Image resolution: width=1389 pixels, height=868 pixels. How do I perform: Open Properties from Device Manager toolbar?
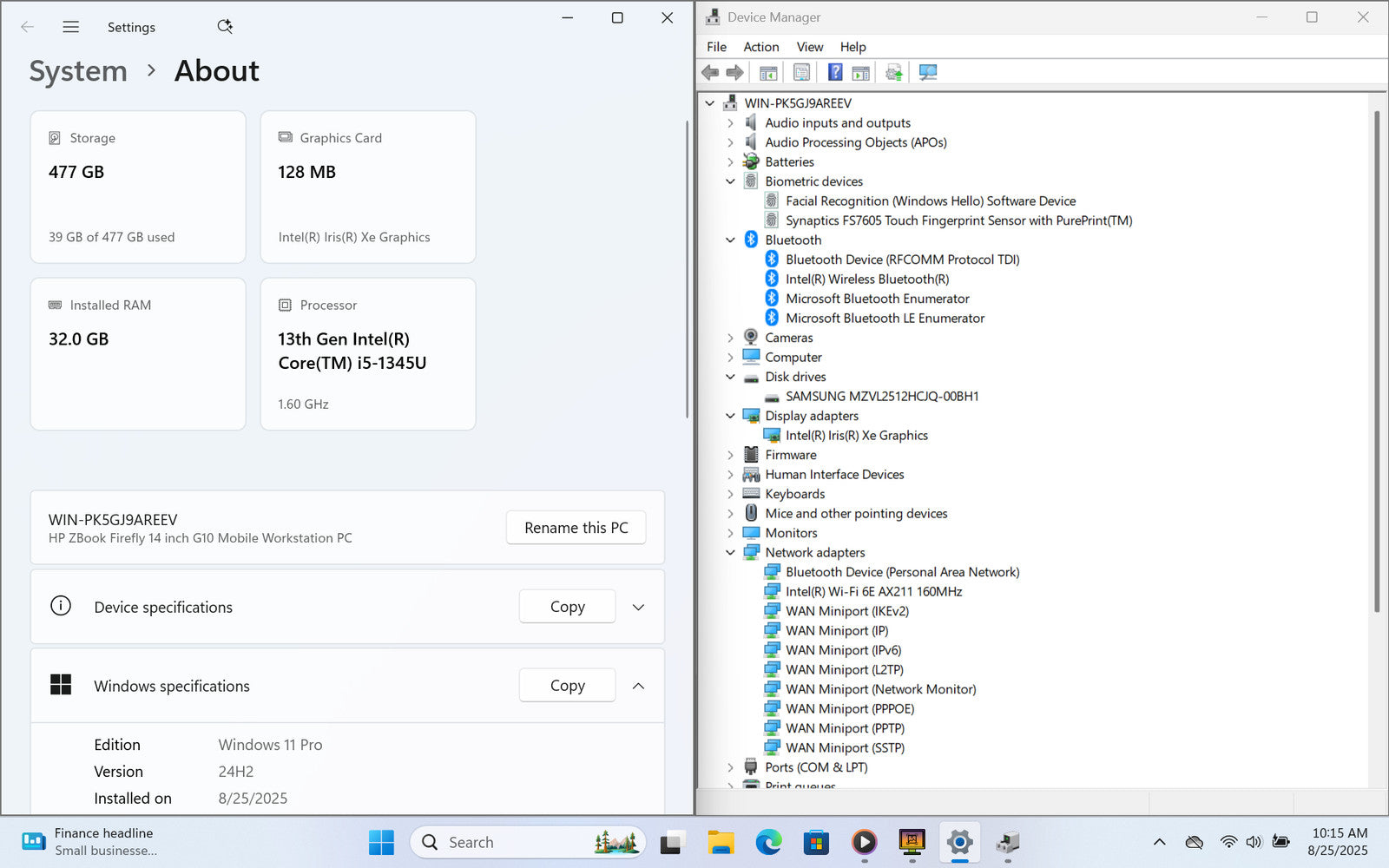pos(801,73)
